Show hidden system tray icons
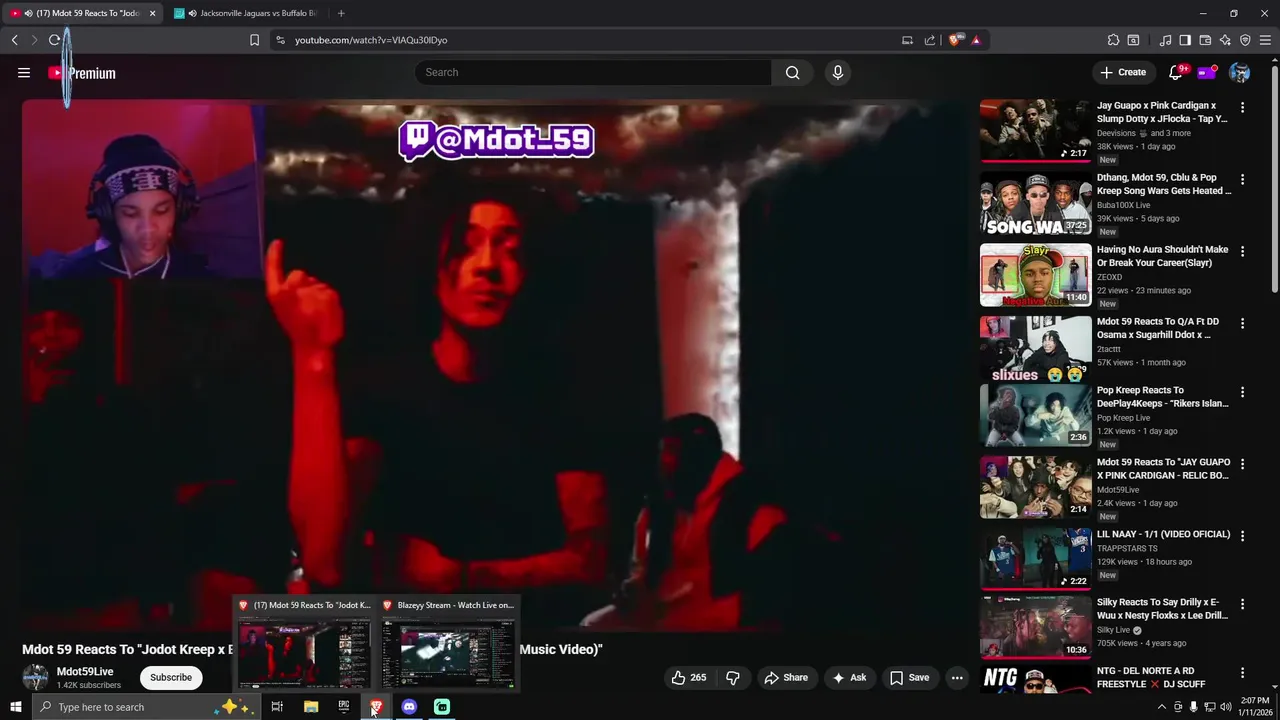This screenshot has height=720, width=1280. pyautogui.click(x=1161, y=707)
